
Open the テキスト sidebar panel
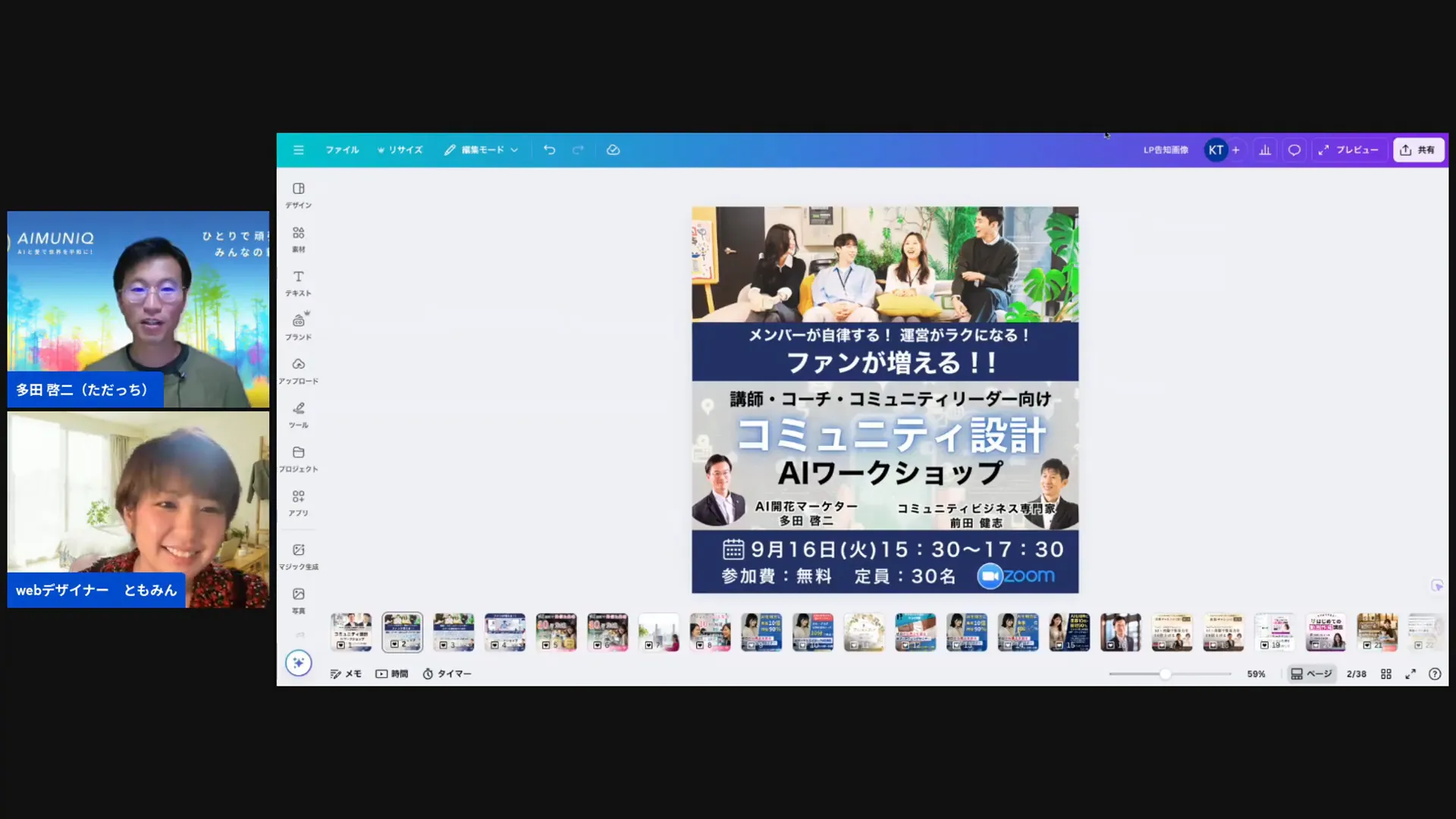click(299, 283)
